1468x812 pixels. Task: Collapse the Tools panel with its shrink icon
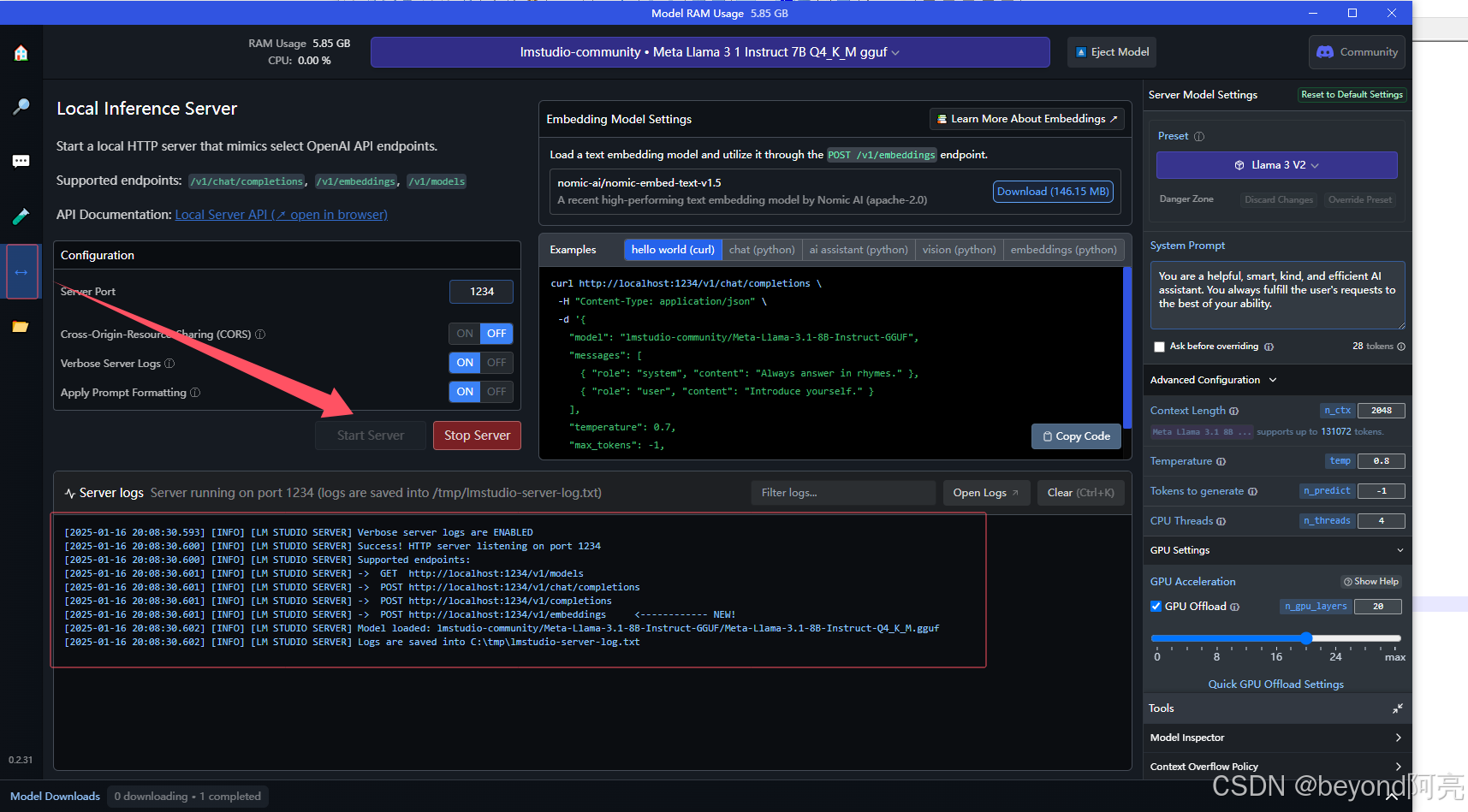pos(1397,708)
